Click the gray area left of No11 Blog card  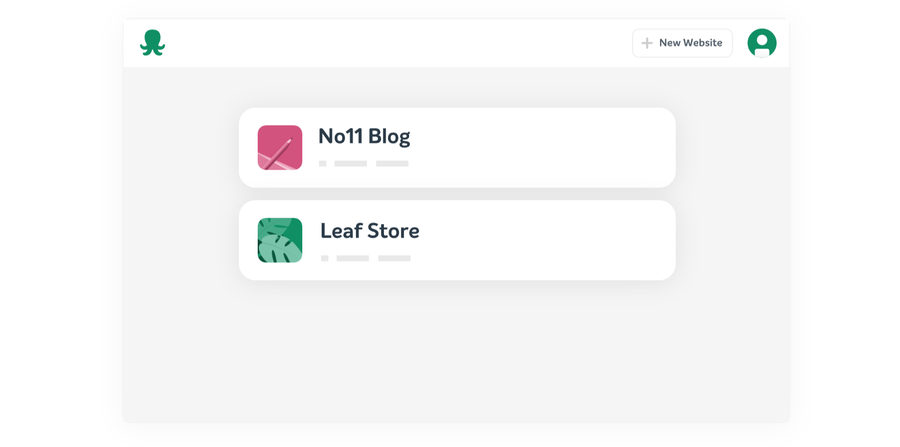point(181,147)
